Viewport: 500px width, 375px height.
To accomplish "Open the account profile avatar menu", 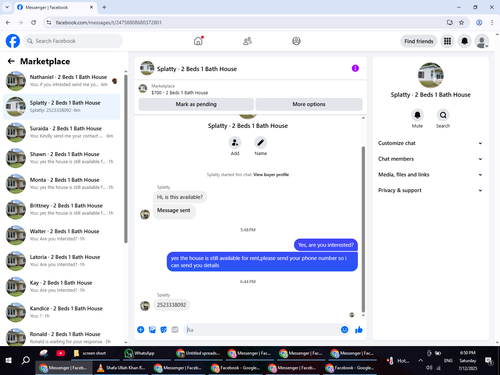I will pos(482,41).
